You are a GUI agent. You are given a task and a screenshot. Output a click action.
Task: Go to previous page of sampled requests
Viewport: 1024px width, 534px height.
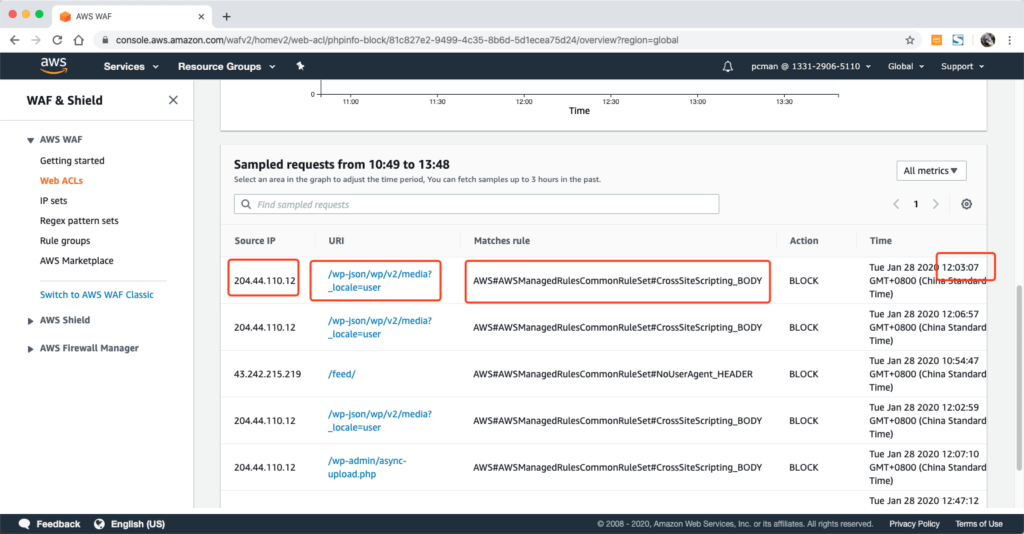(x=896, y=204)
